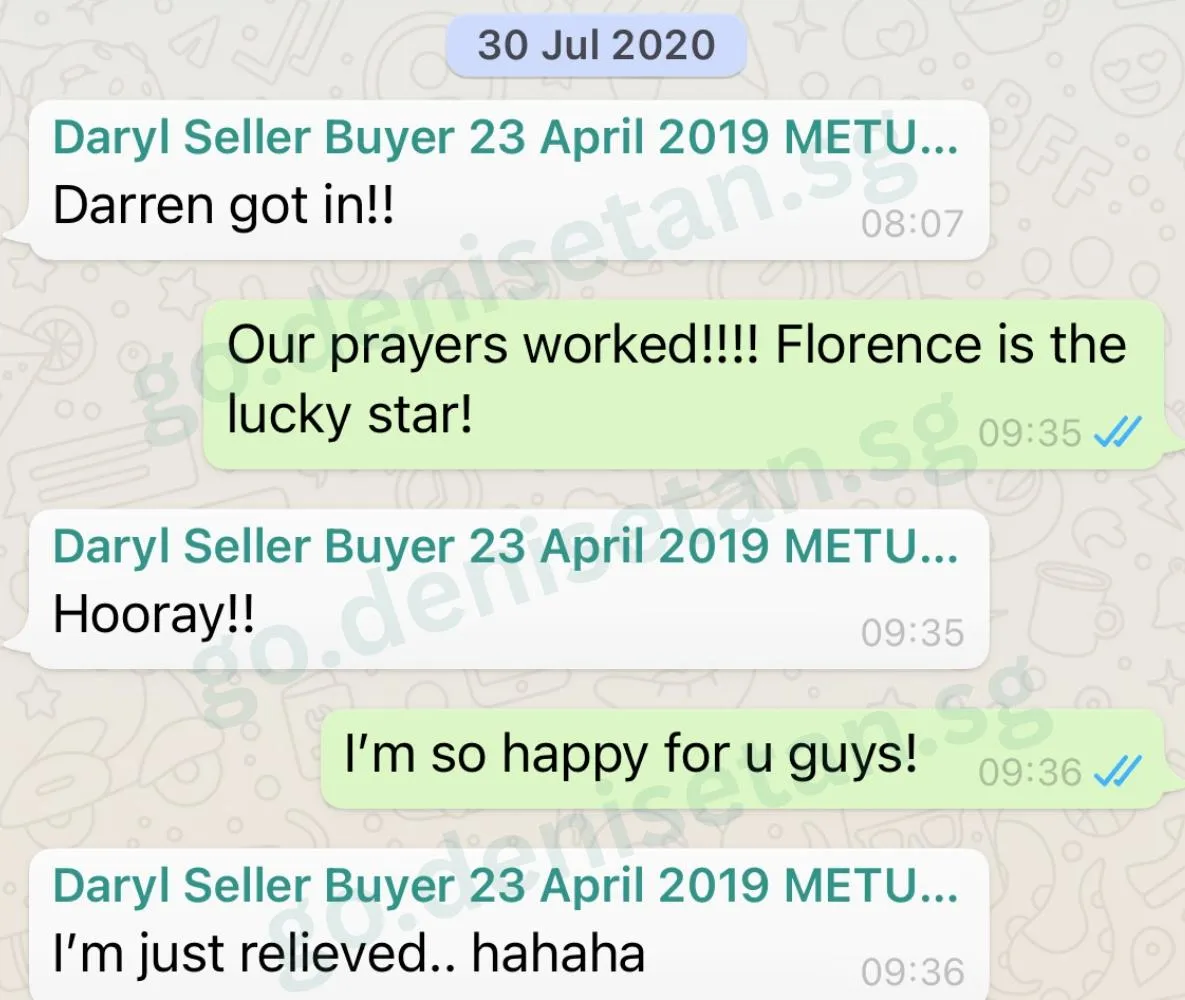The width and height of the screenshot is (1185, 1000).
Task: Tap the 30 Jul 2020 date label
Action: click(x=596, y=45)
